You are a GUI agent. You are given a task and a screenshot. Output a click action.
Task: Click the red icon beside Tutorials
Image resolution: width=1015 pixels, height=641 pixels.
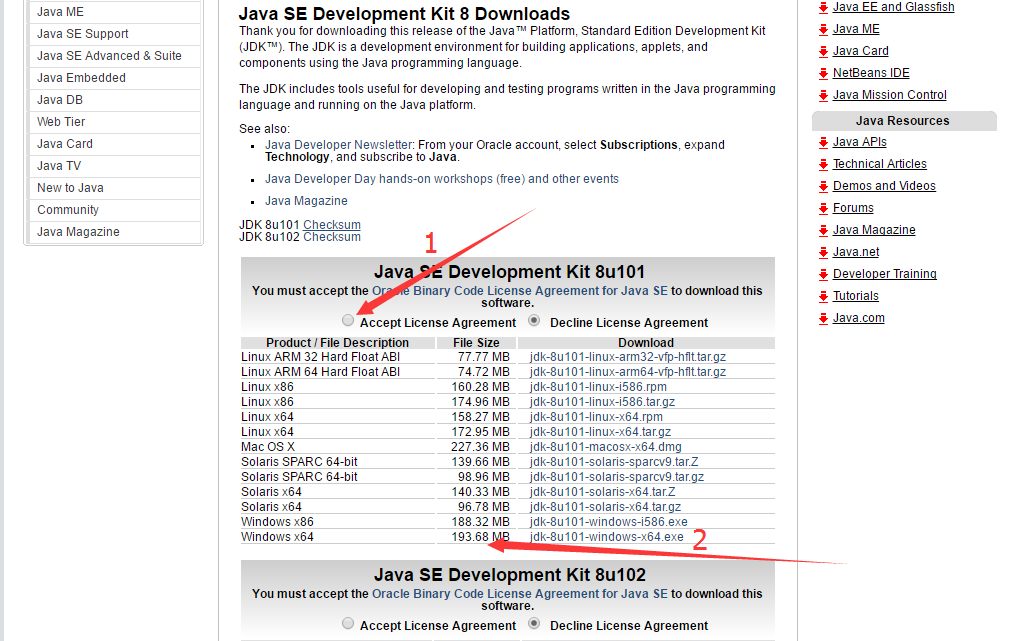click(823, 297)
